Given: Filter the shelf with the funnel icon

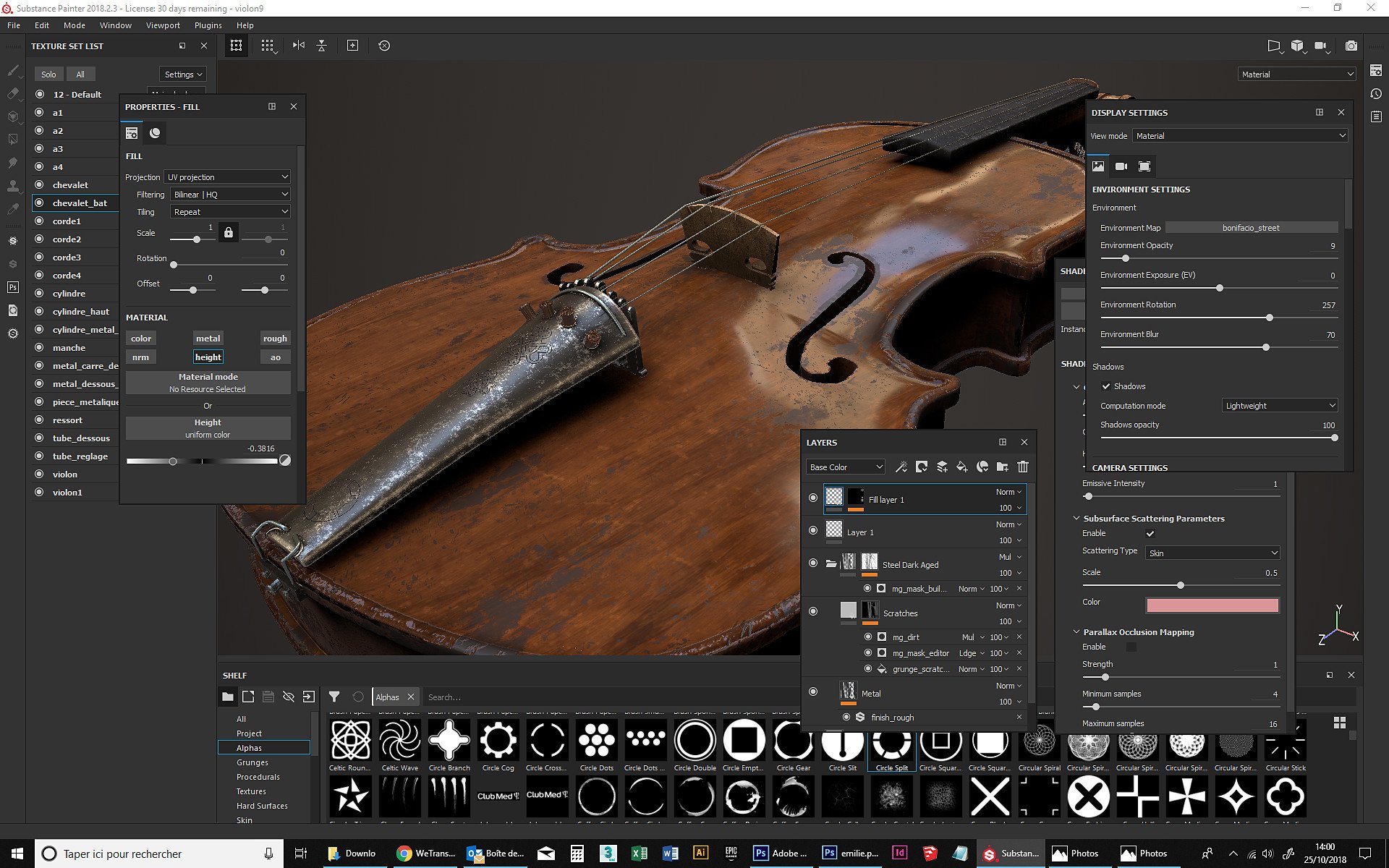Looking at the screenshot, I should pyautogui.click(x=334, y=697).
